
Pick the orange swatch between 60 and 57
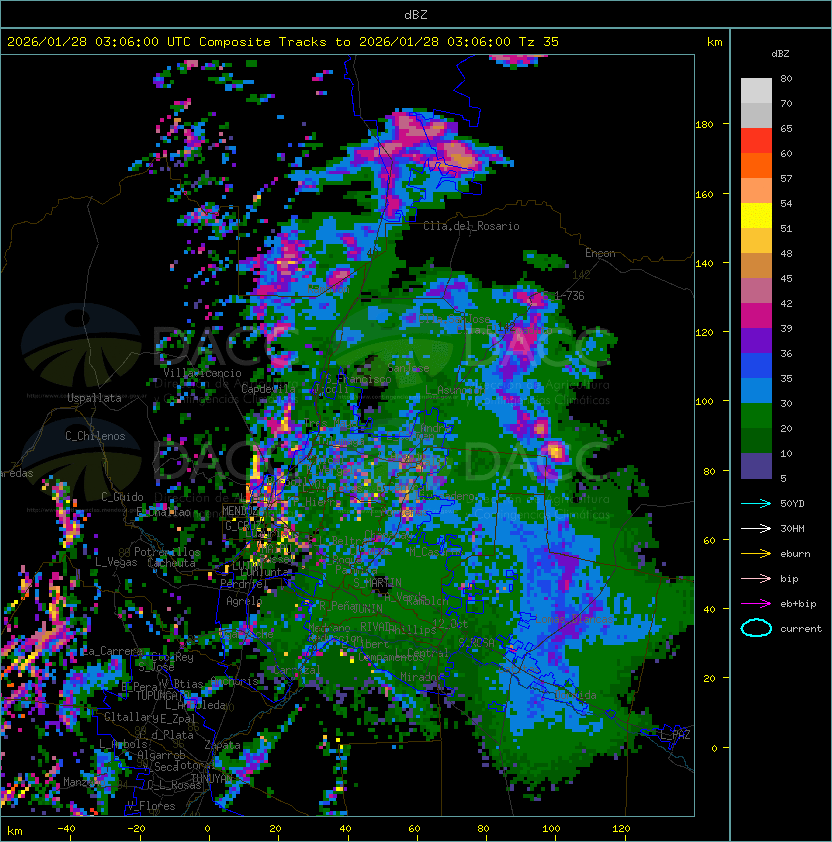[756, 166]
